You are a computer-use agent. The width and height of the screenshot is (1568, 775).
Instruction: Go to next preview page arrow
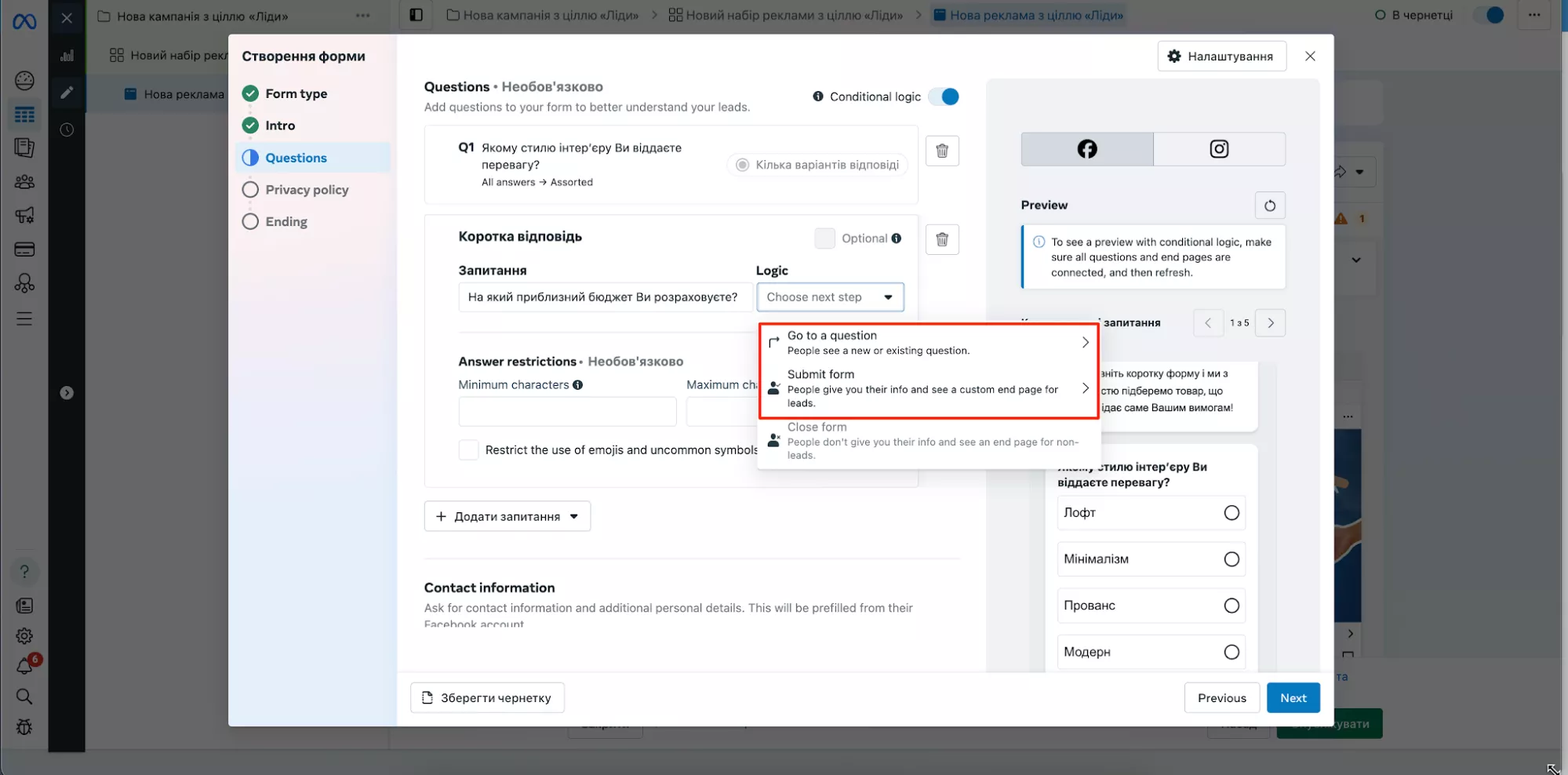(1270, 323)
